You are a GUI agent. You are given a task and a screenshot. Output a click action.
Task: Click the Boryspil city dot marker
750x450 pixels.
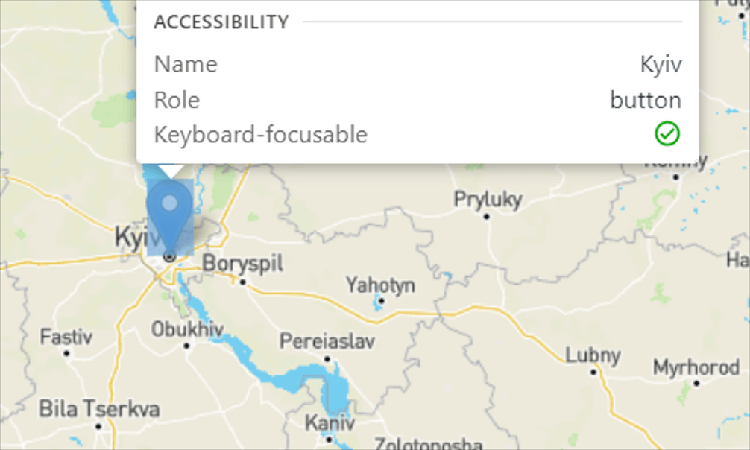pyautogui.click(x=241, y=281)
